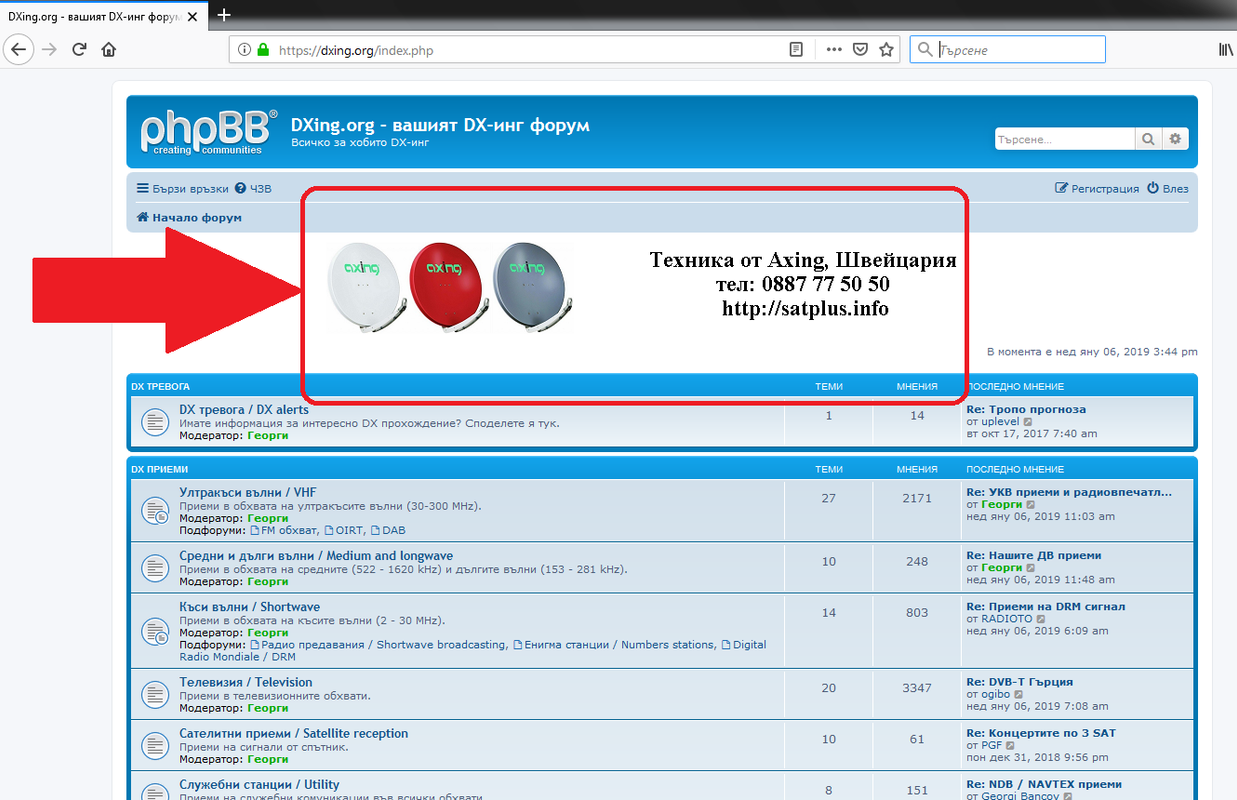Open Re: Концертите по 3 SAT post
Image resolution: width=1237 pixels, height=800 pixels.
1041,733
